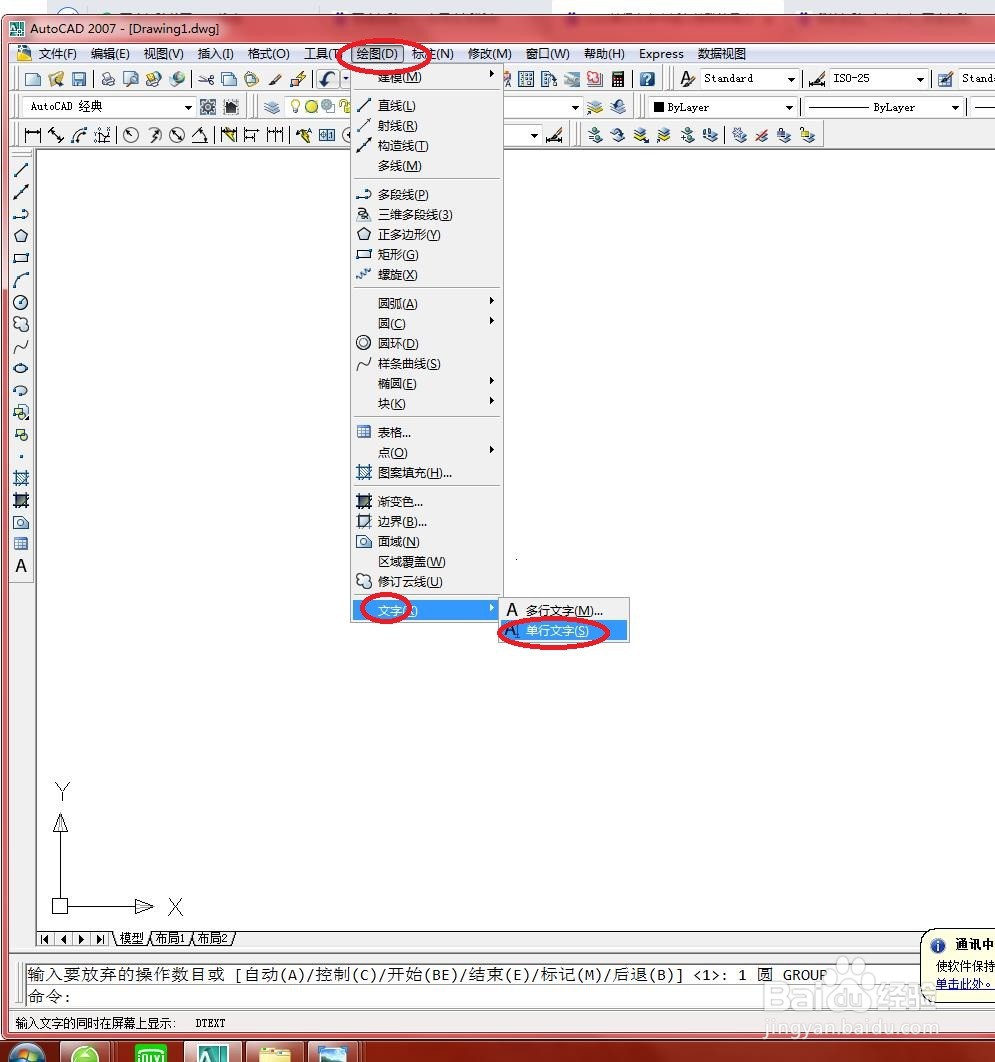Switch to the 布局2 tab
Viewport: 995px width, 1062px height.
pos(213,938)
